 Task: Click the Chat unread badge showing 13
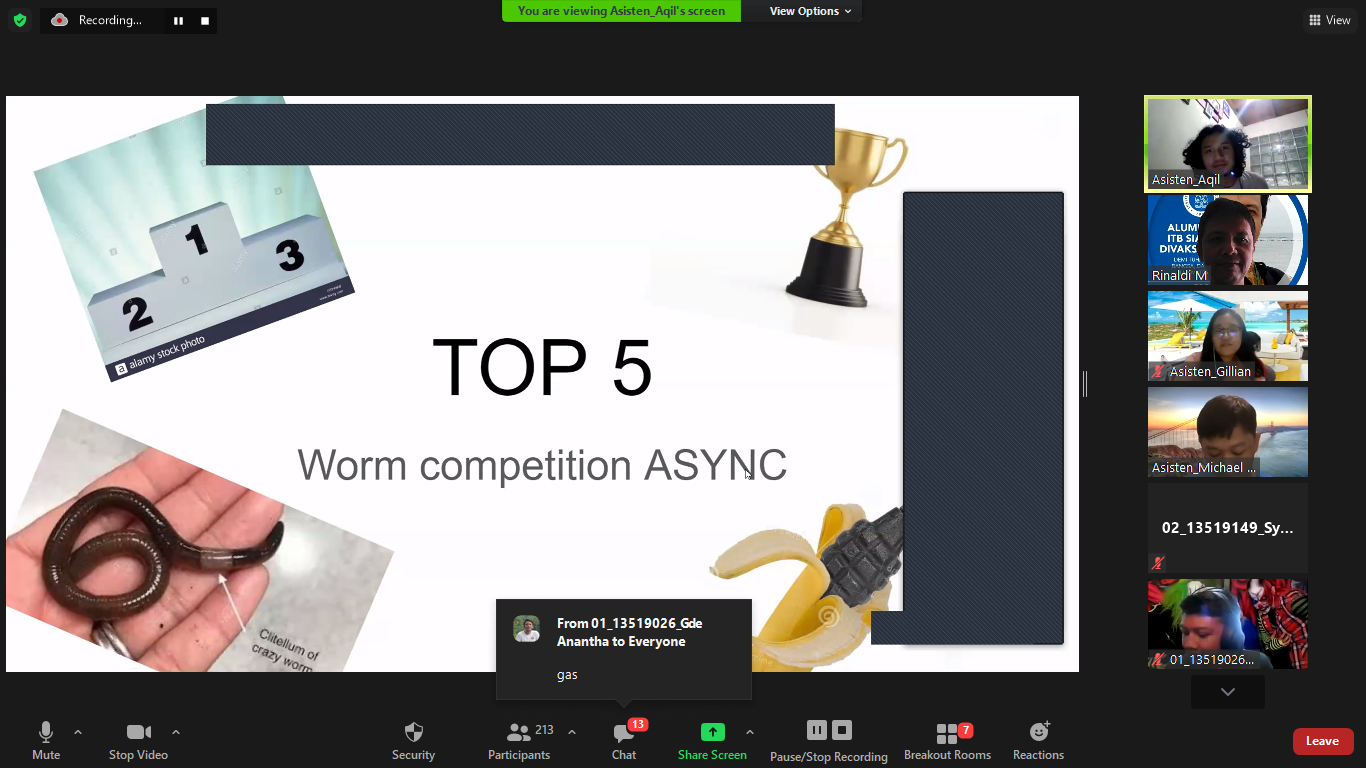point(638,724)
